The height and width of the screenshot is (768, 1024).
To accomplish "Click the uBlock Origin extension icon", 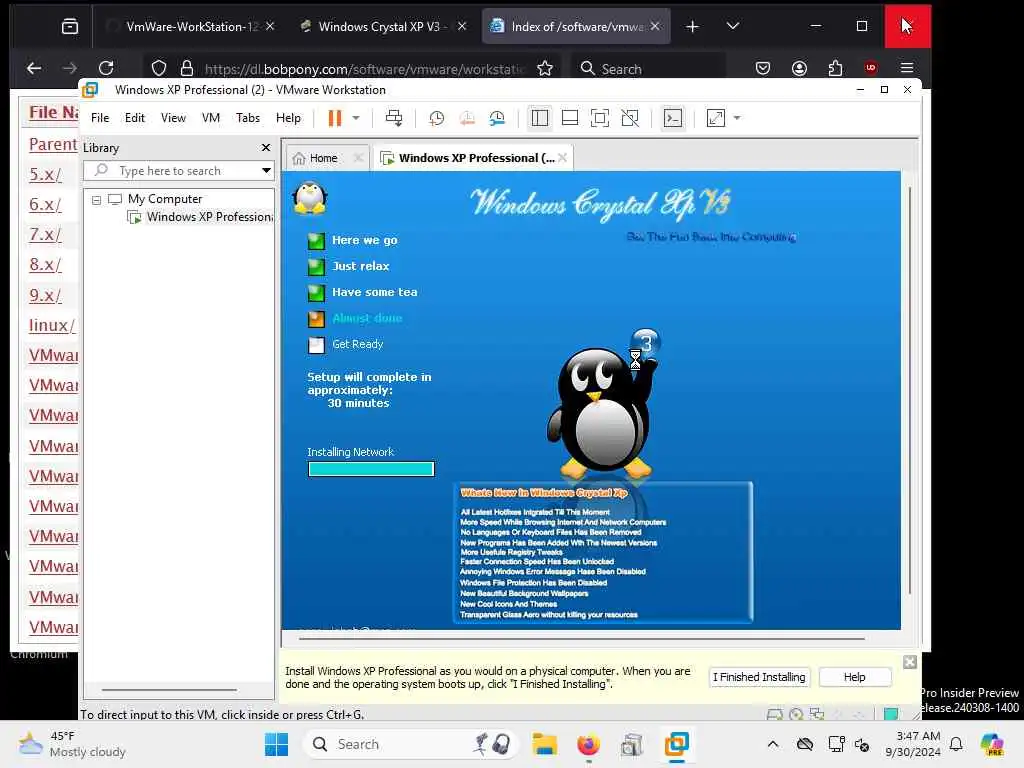I will tap(871, 68).
